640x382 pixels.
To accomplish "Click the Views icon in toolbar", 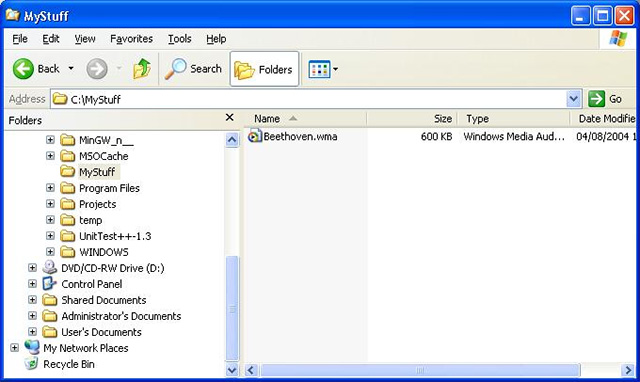I will coord(319,69).
